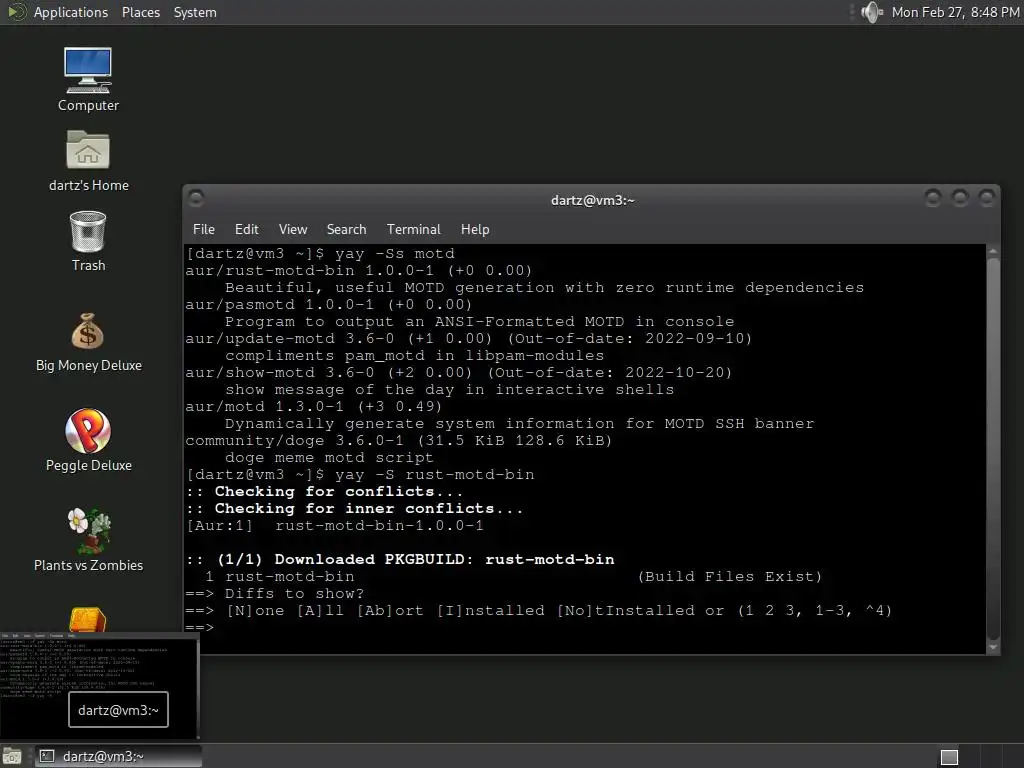Open the Places menu

point(140,12)
